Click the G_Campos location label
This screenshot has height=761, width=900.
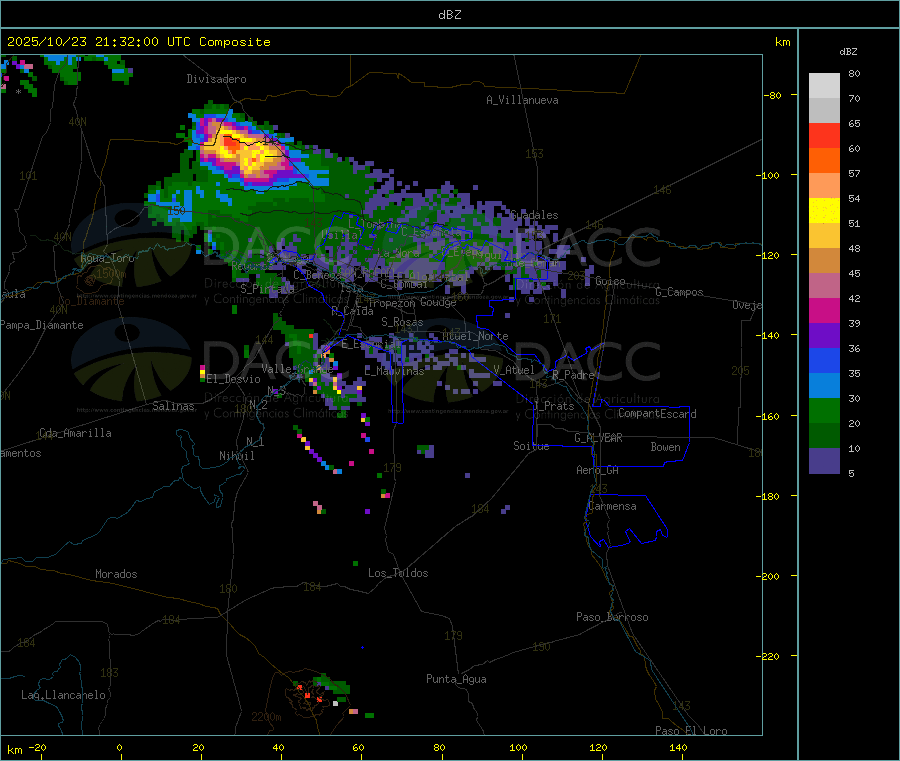679,292
